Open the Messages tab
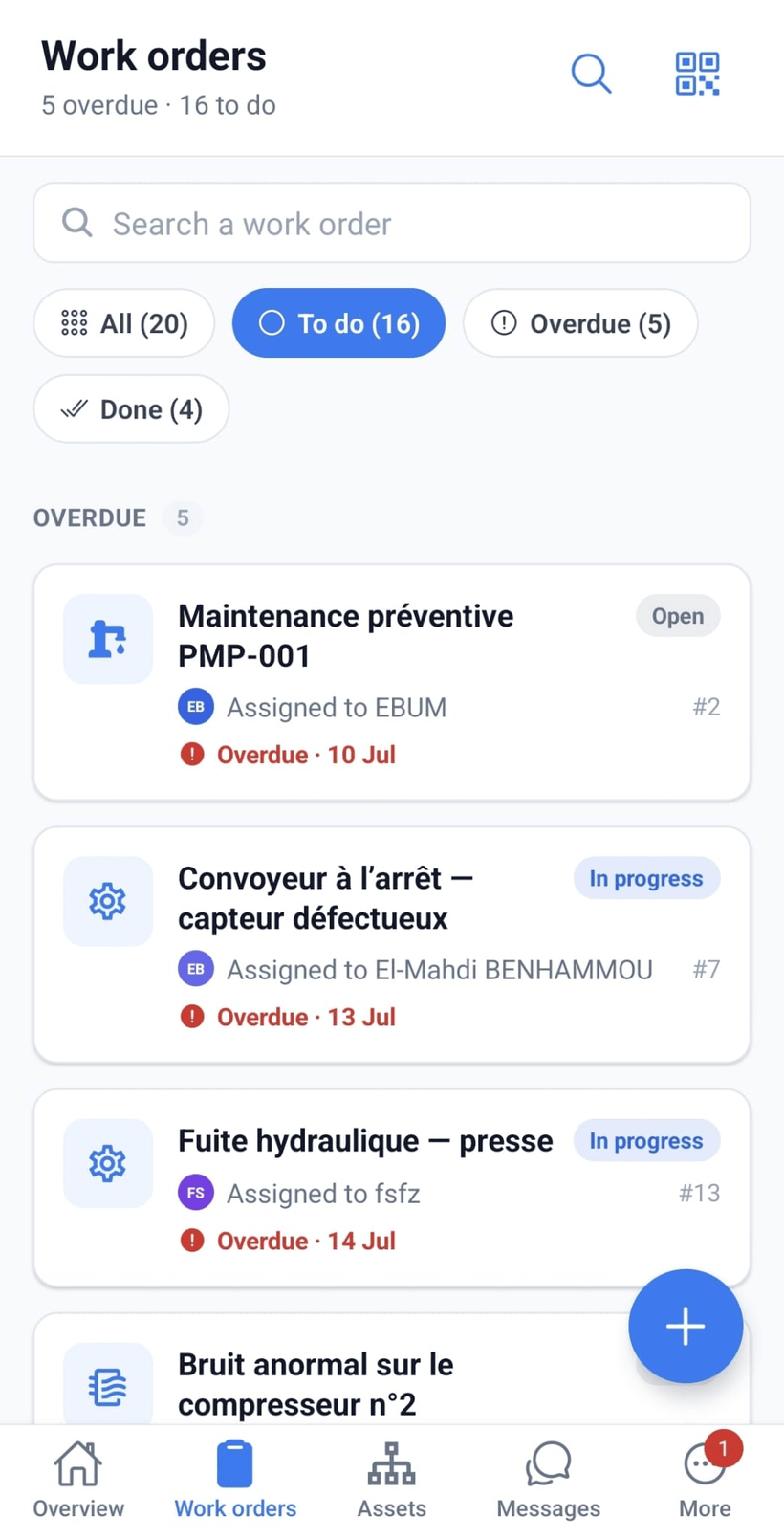This screenshot has height=1539, width=784. tap(549, 1480)
